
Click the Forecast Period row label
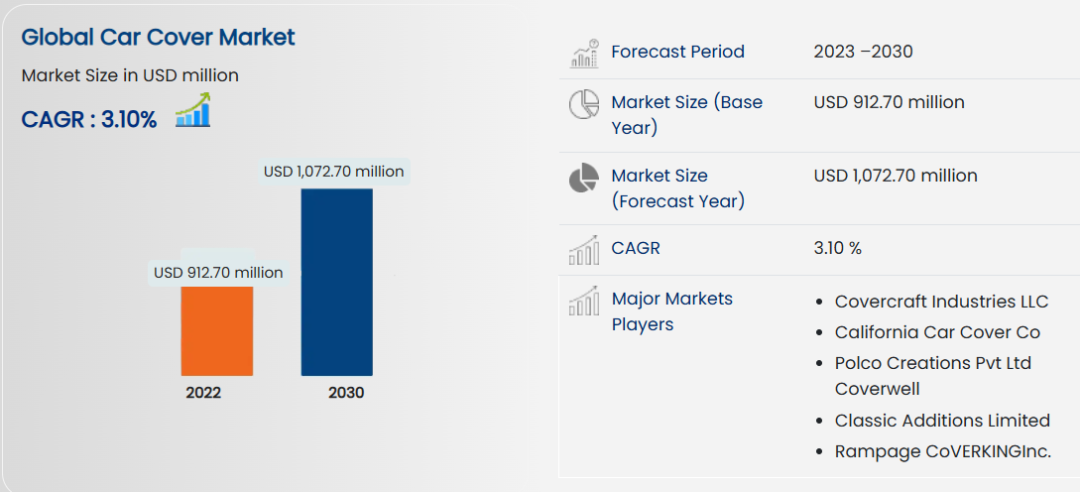tap(678, 51)
